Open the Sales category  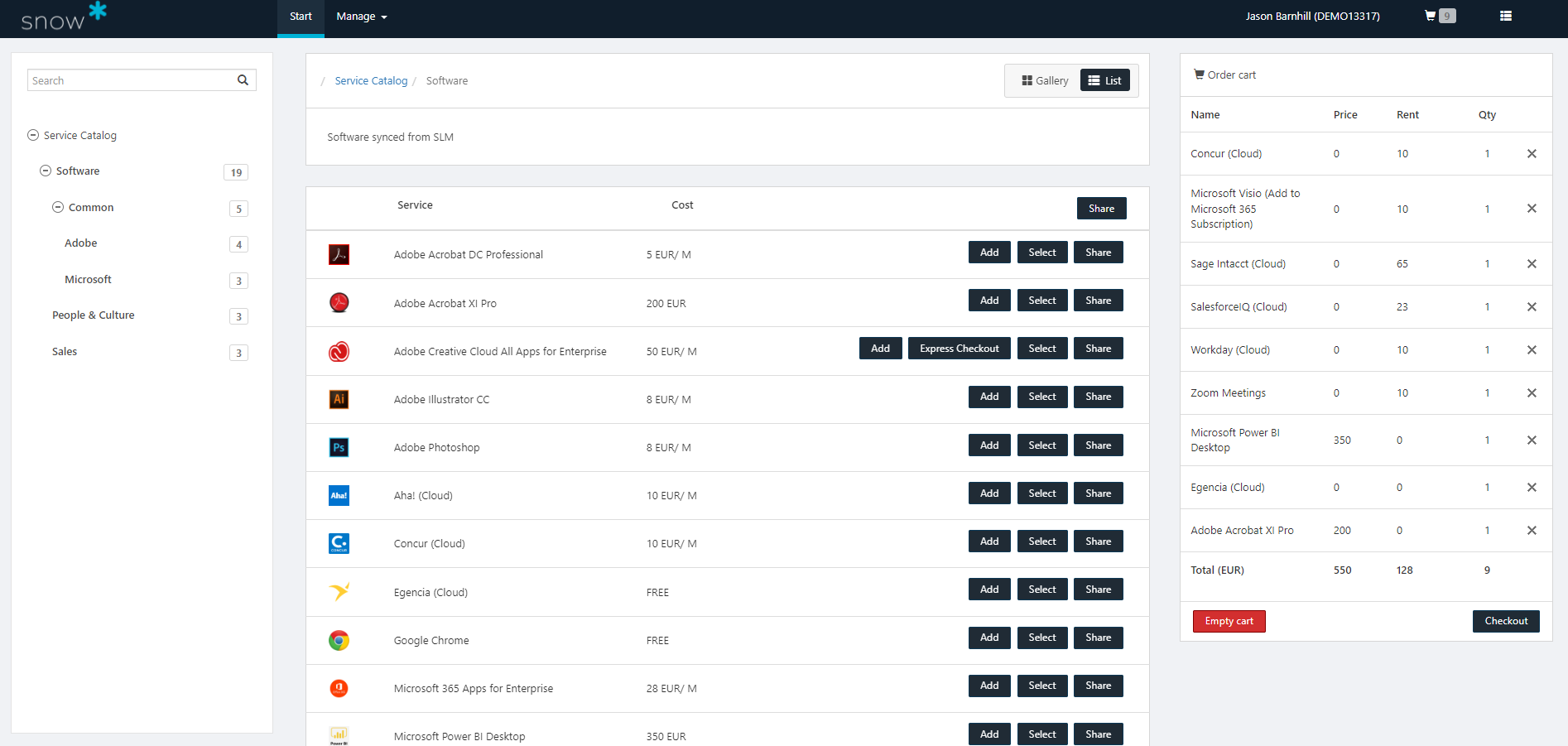tap(65, 351)
